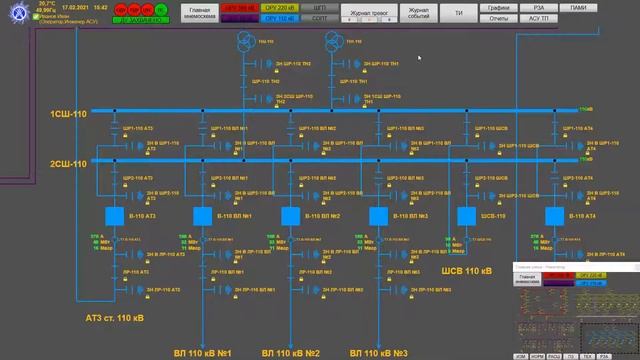Open the Отчеты reports page
Image resolution: width=640 pixels, height=360 pixels.
pyautogui.click(x=499, y=18)
